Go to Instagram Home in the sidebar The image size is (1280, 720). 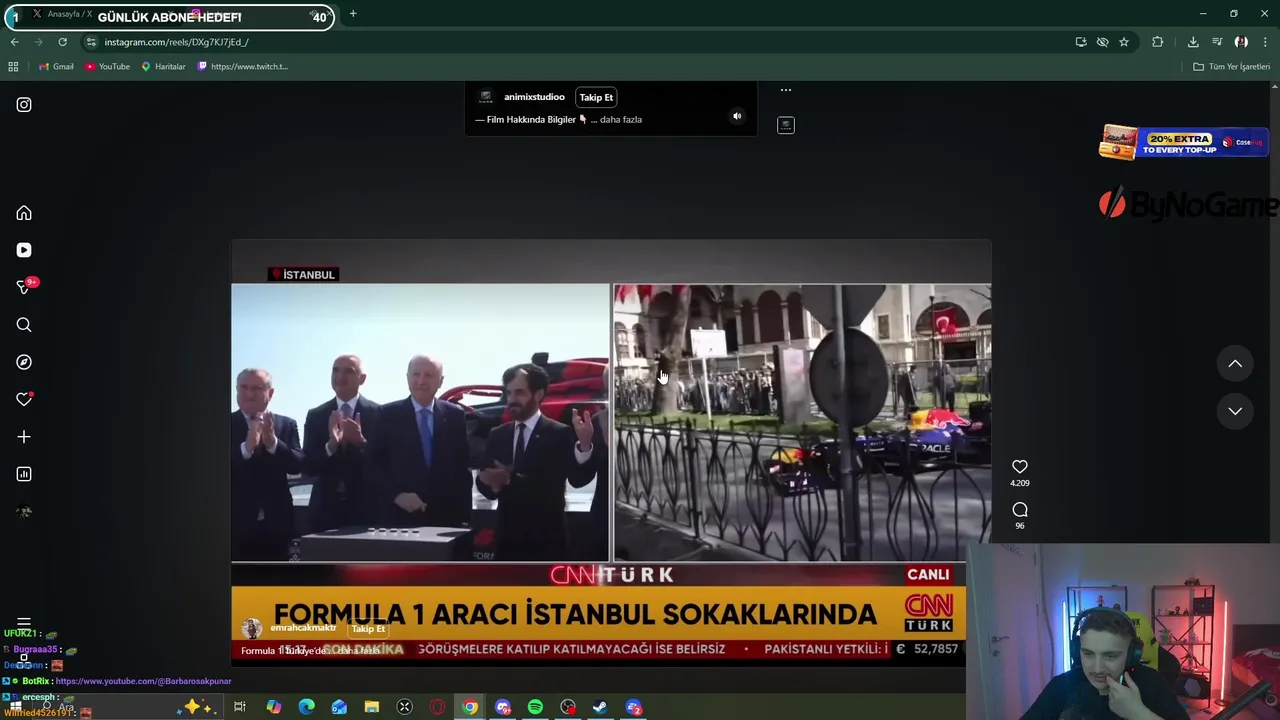pyautogui.click(x=24, y=213)
